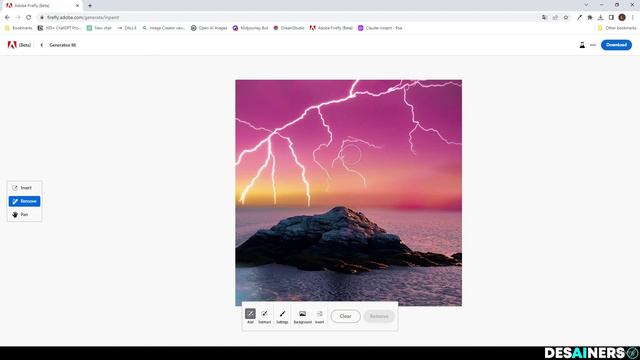This screenshot has height=360, width=640.
Task: Open the DreamStudio bookmark
Action: [x=289, y=28]
